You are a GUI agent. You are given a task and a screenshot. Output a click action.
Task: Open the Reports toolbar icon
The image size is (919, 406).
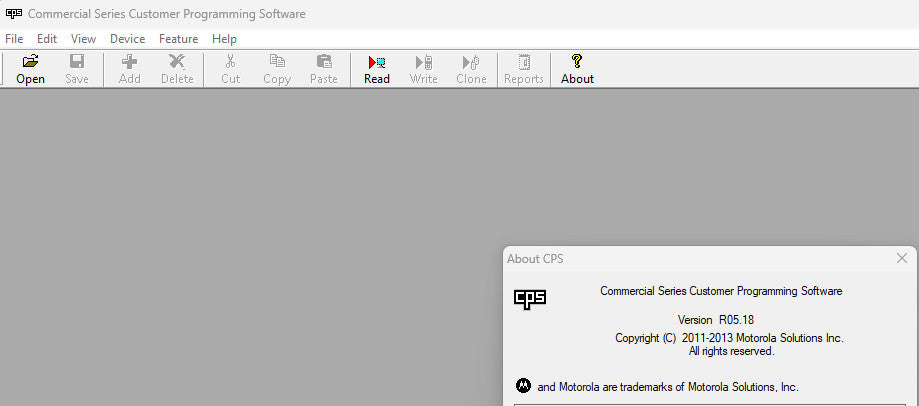[523, 62]
